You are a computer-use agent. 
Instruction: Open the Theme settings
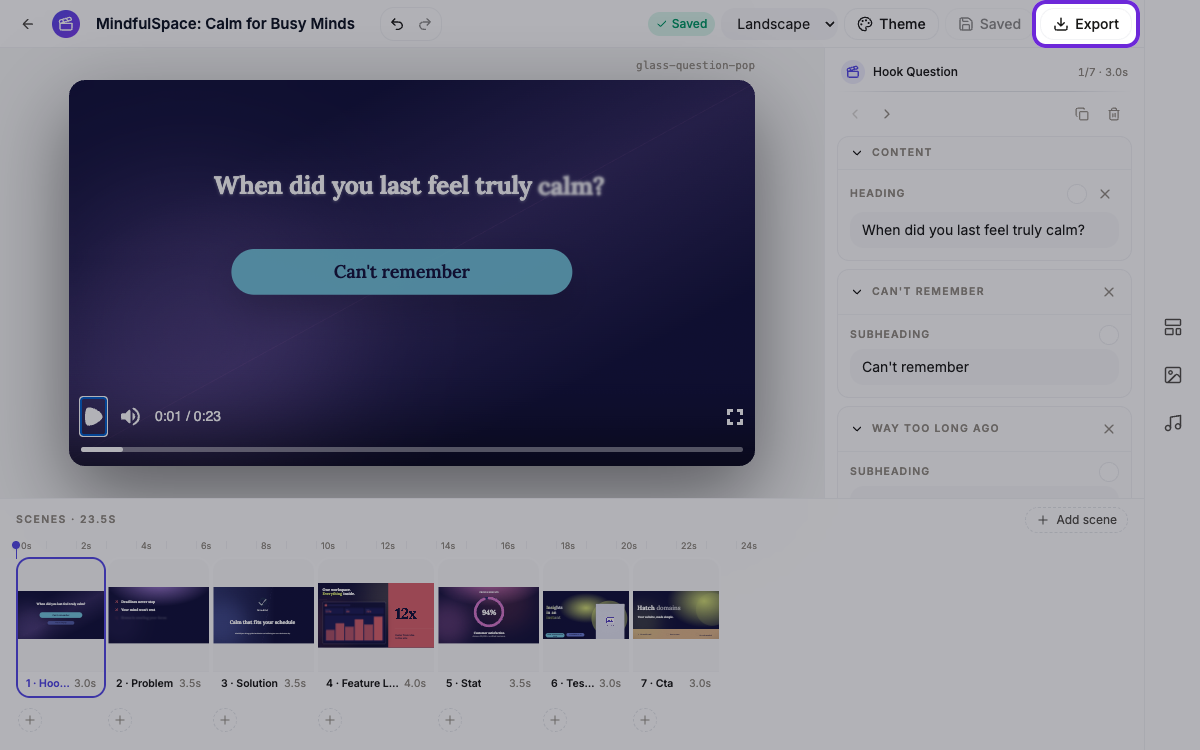[x=891, y=24]
